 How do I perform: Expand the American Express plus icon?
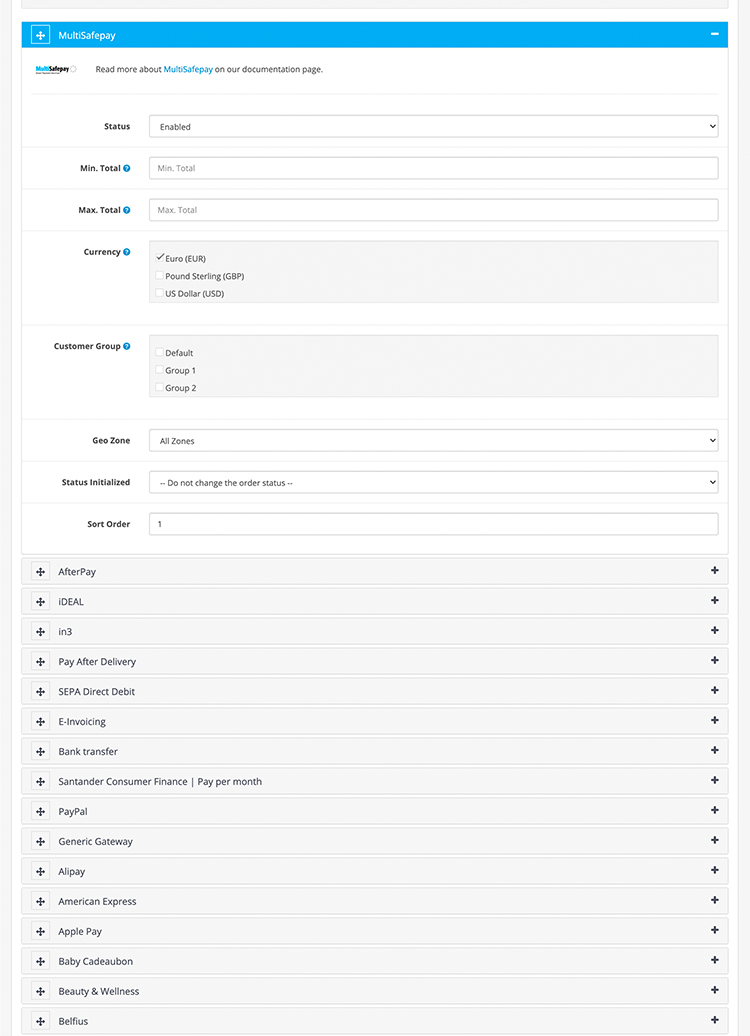pyautogui.click(x=714, y=900)
